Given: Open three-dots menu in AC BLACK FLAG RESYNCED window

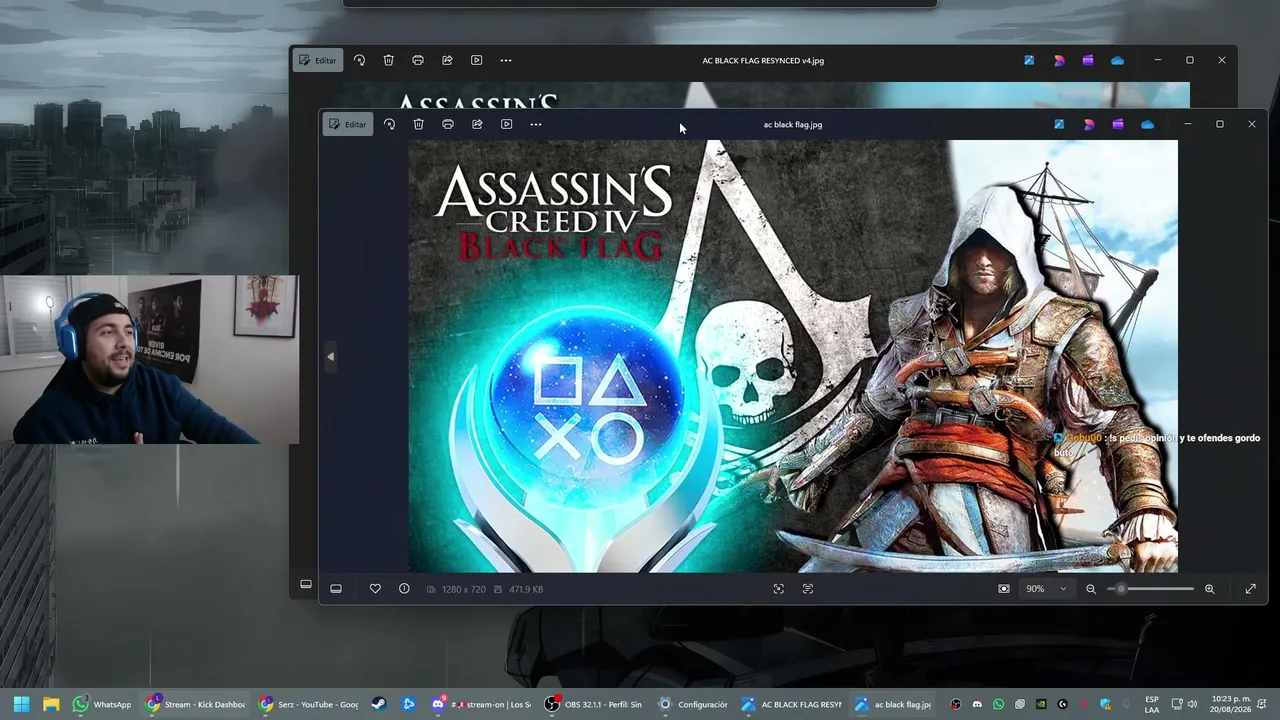Looking at the screenshot, I should pyautogui.click(x=506, y=60).
